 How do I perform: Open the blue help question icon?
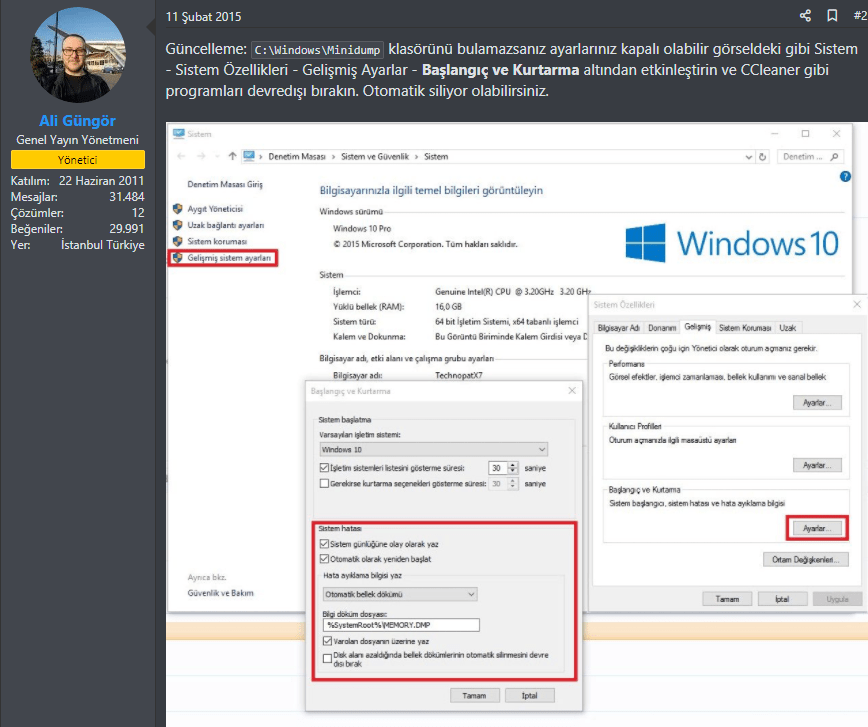point(845,177)
